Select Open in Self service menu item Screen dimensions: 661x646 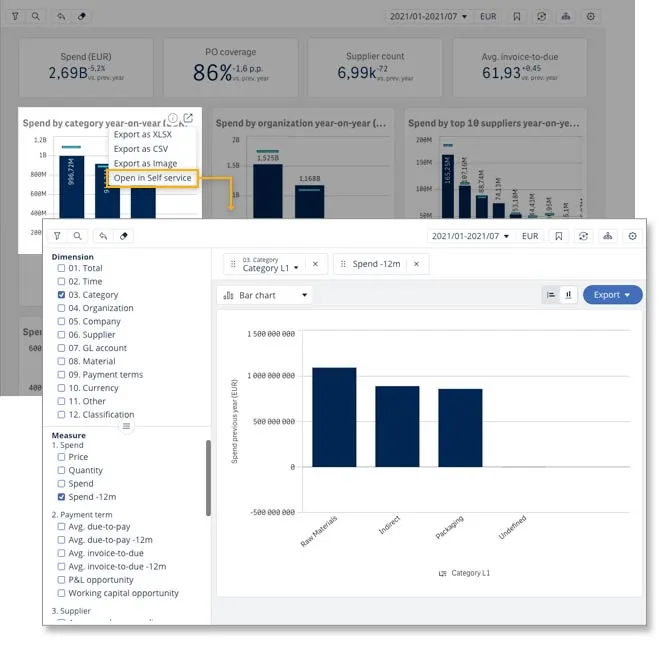point(152,178)
